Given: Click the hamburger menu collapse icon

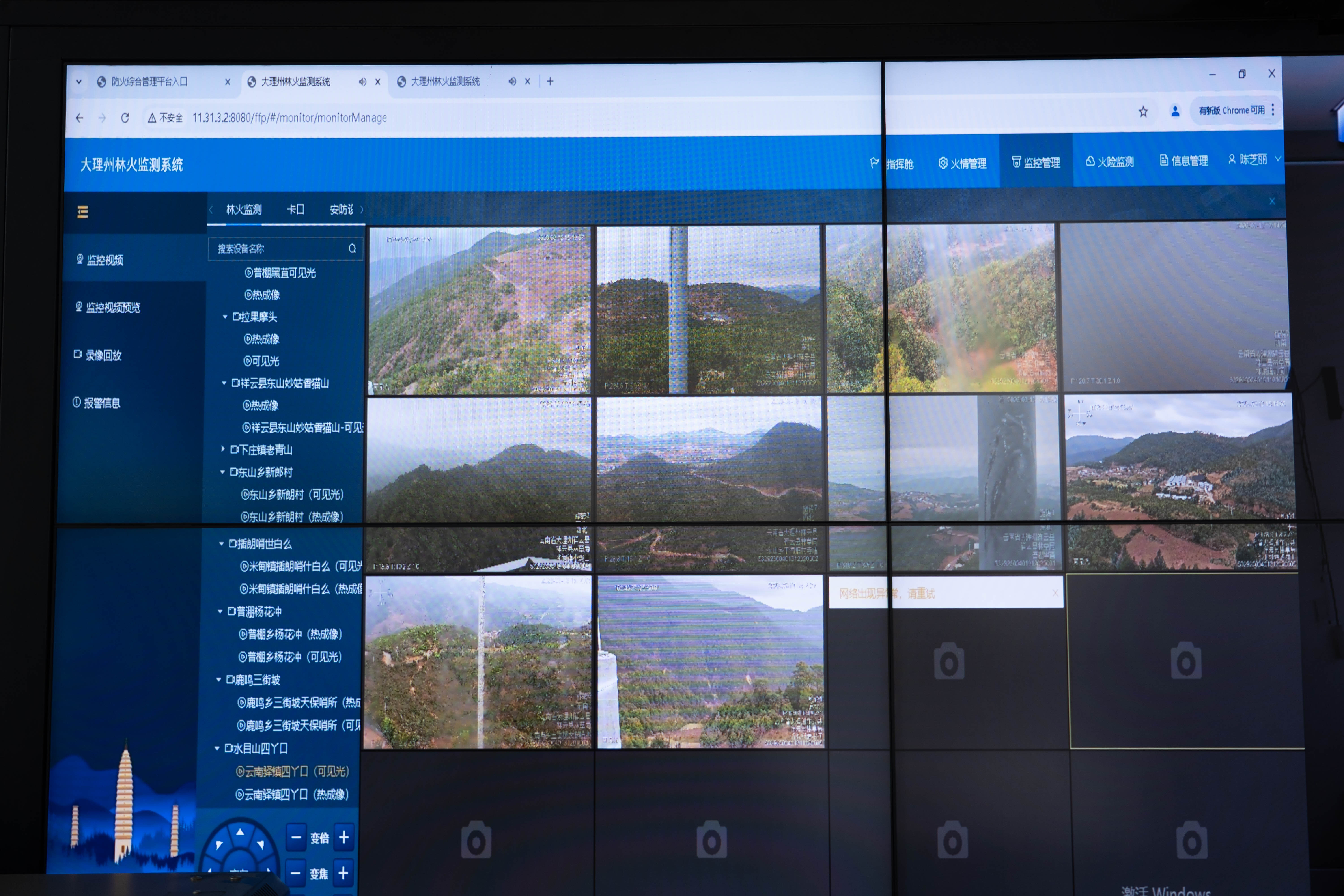Looking at the screenshot, I should (x=83, y=212).
